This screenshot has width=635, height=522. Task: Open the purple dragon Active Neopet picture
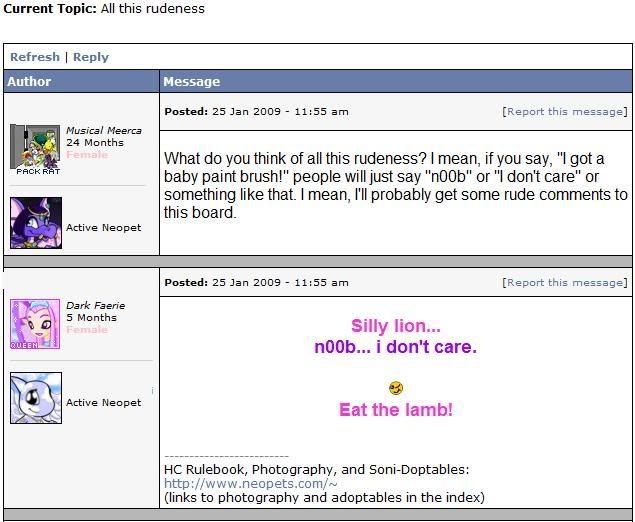[x=36, y=223]
